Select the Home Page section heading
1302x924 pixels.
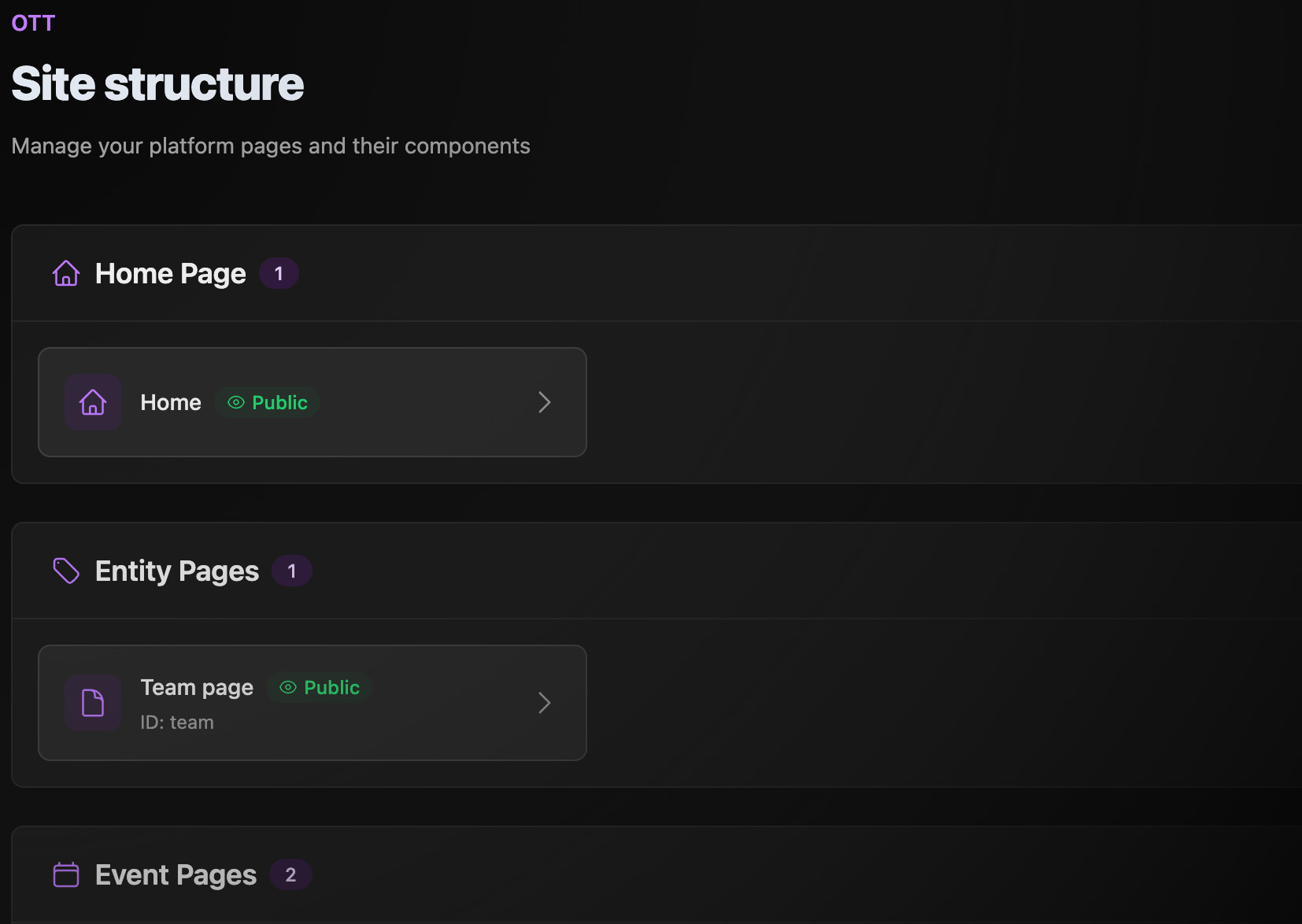pos(170,273)
